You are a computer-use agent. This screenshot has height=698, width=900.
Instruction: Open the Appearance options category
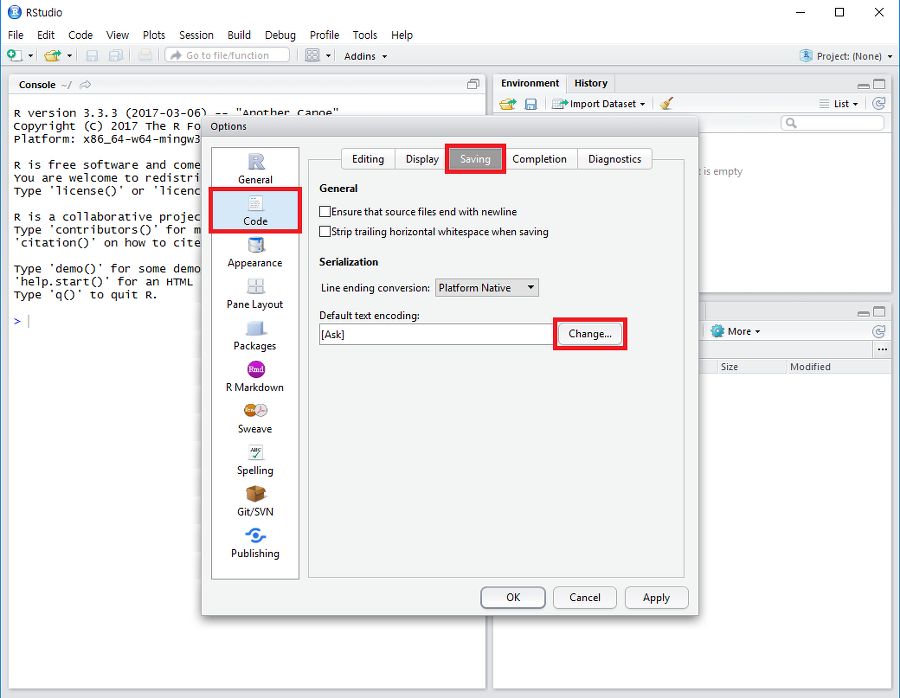[x=255, y=253]
